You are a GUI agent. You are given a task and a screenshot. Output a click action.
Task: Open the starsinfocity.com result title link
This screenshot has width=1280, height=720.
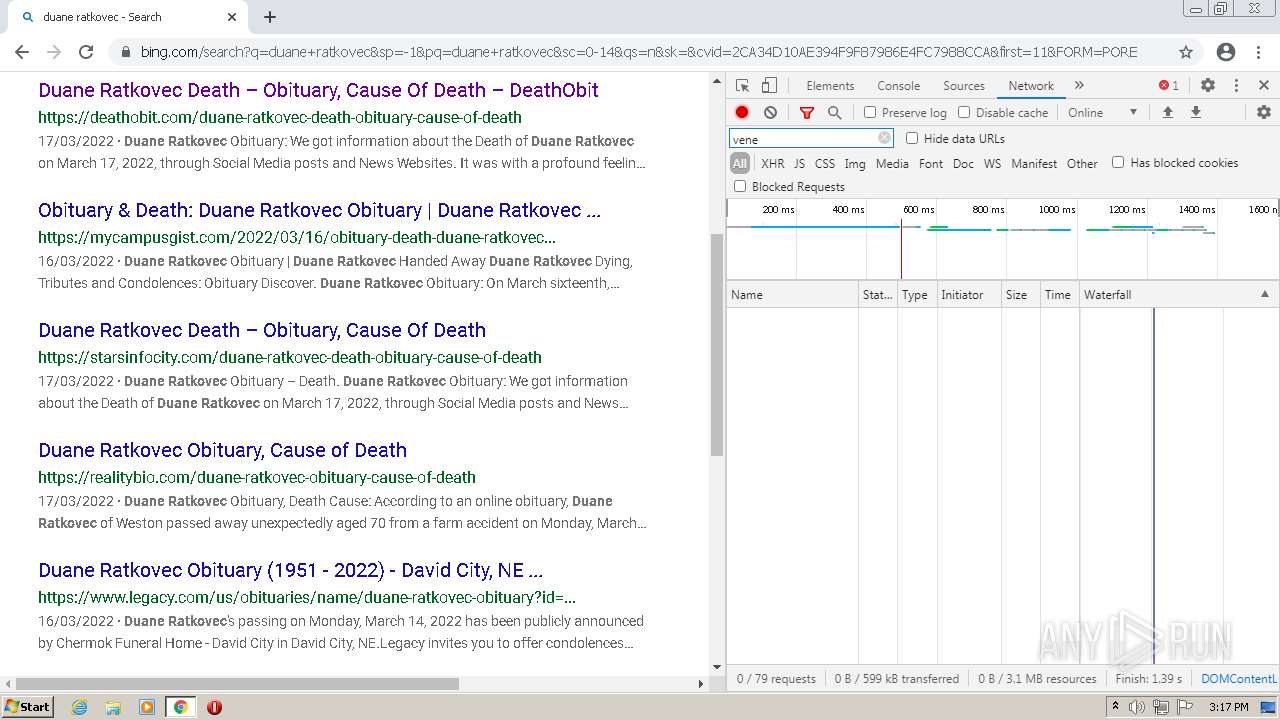[x=262, y=330]
